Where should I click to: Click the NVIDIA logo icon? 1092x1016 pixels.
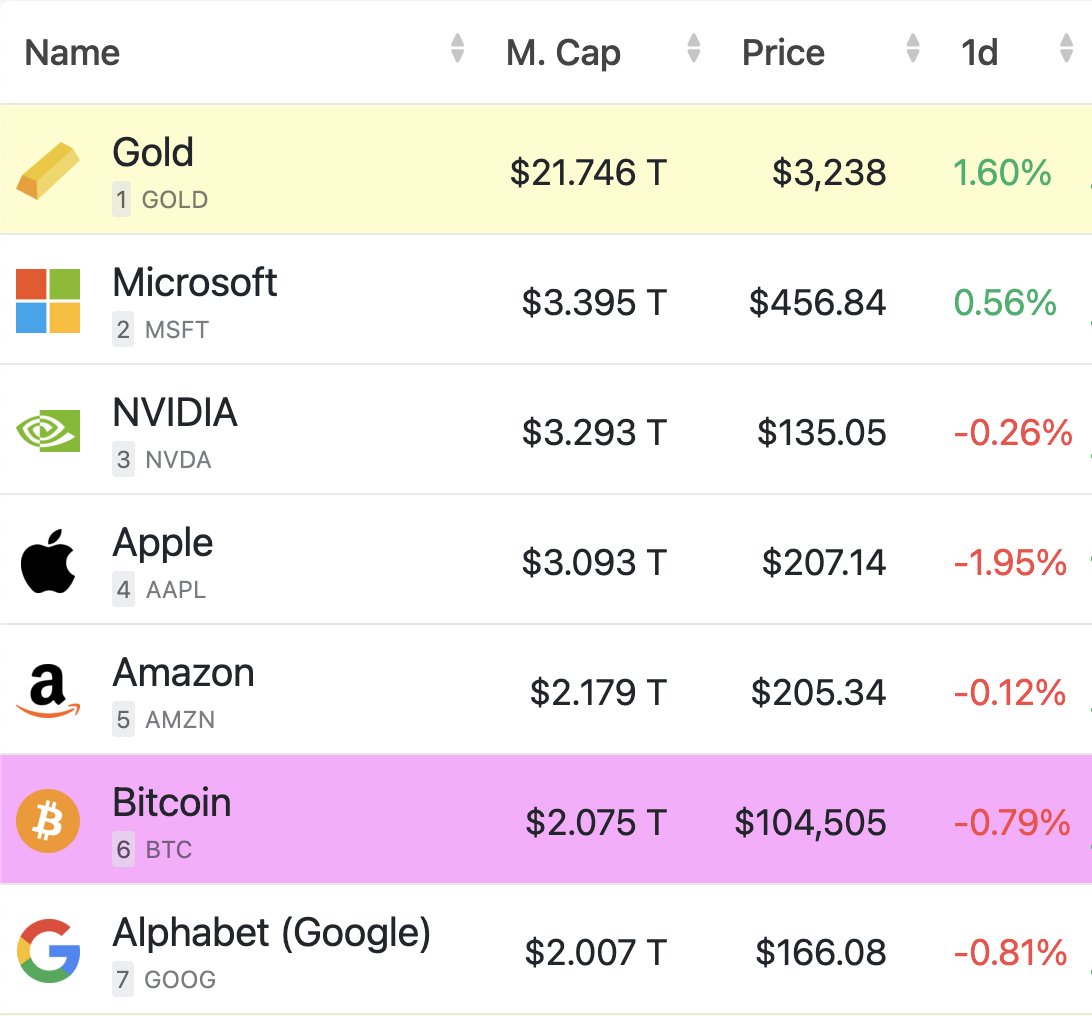[x=48, y=431]
